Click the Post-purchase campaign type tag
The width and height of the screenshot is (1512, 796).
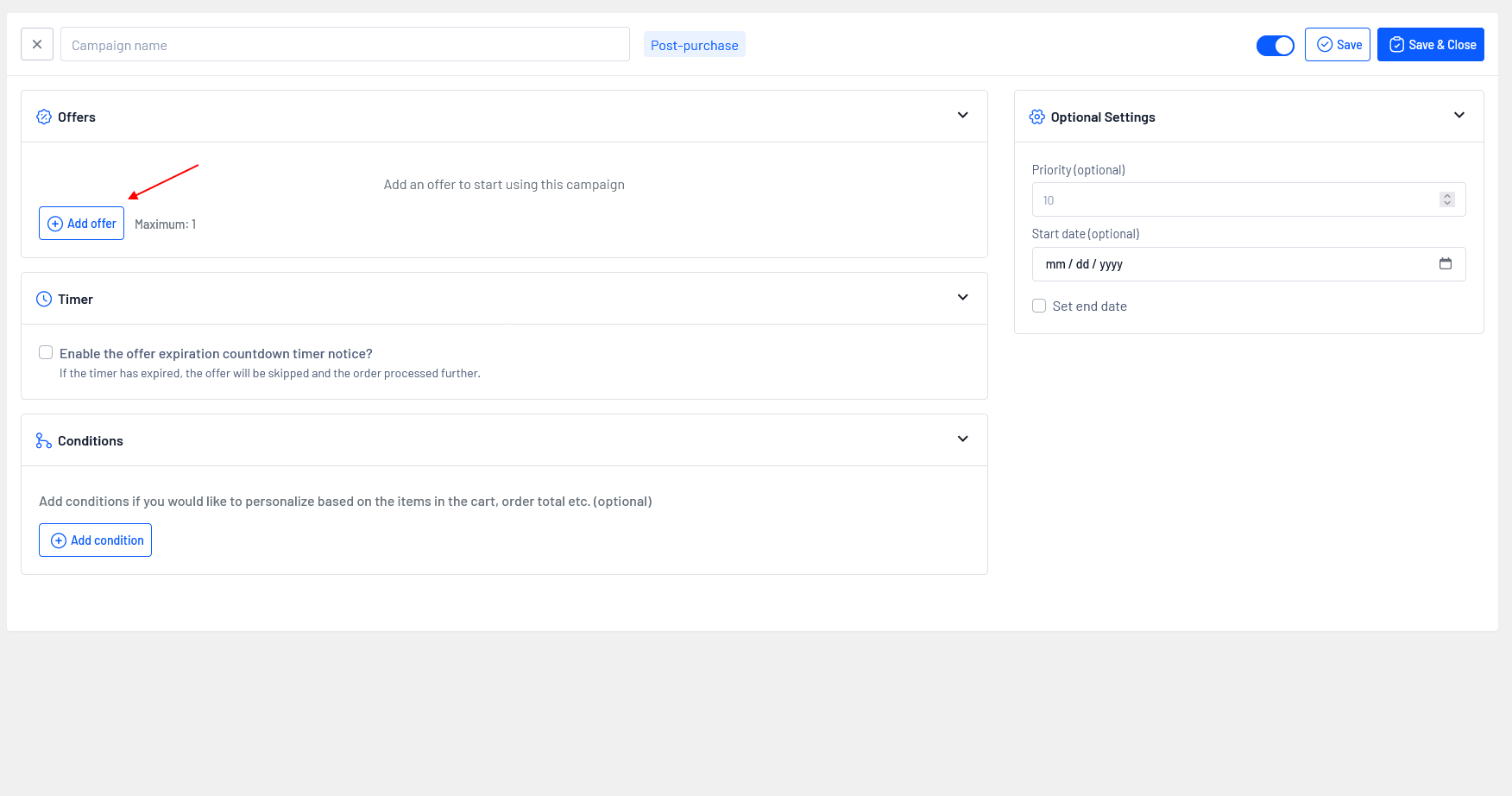coord(694,45)
